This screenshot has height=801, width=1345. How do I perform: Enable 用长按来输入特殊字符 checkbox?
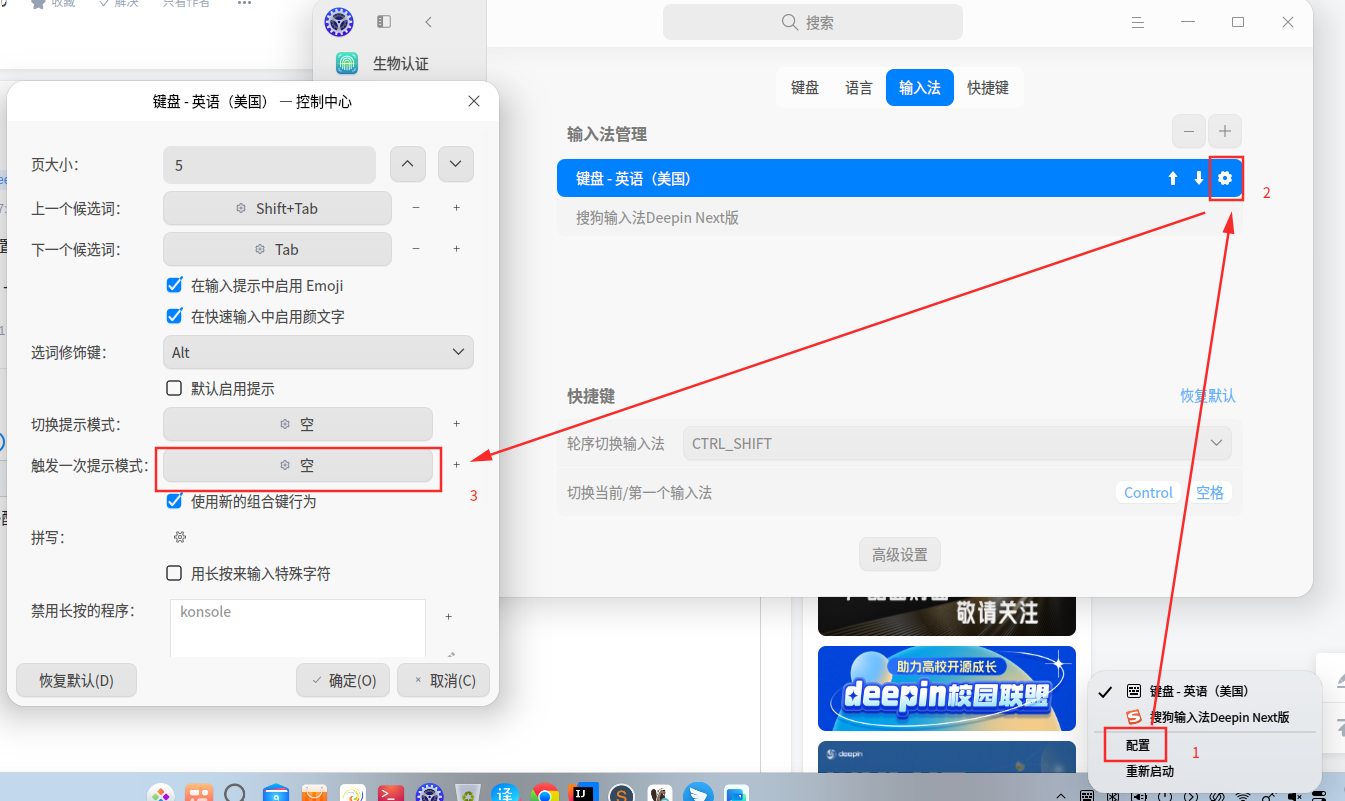tap(174, 574)
